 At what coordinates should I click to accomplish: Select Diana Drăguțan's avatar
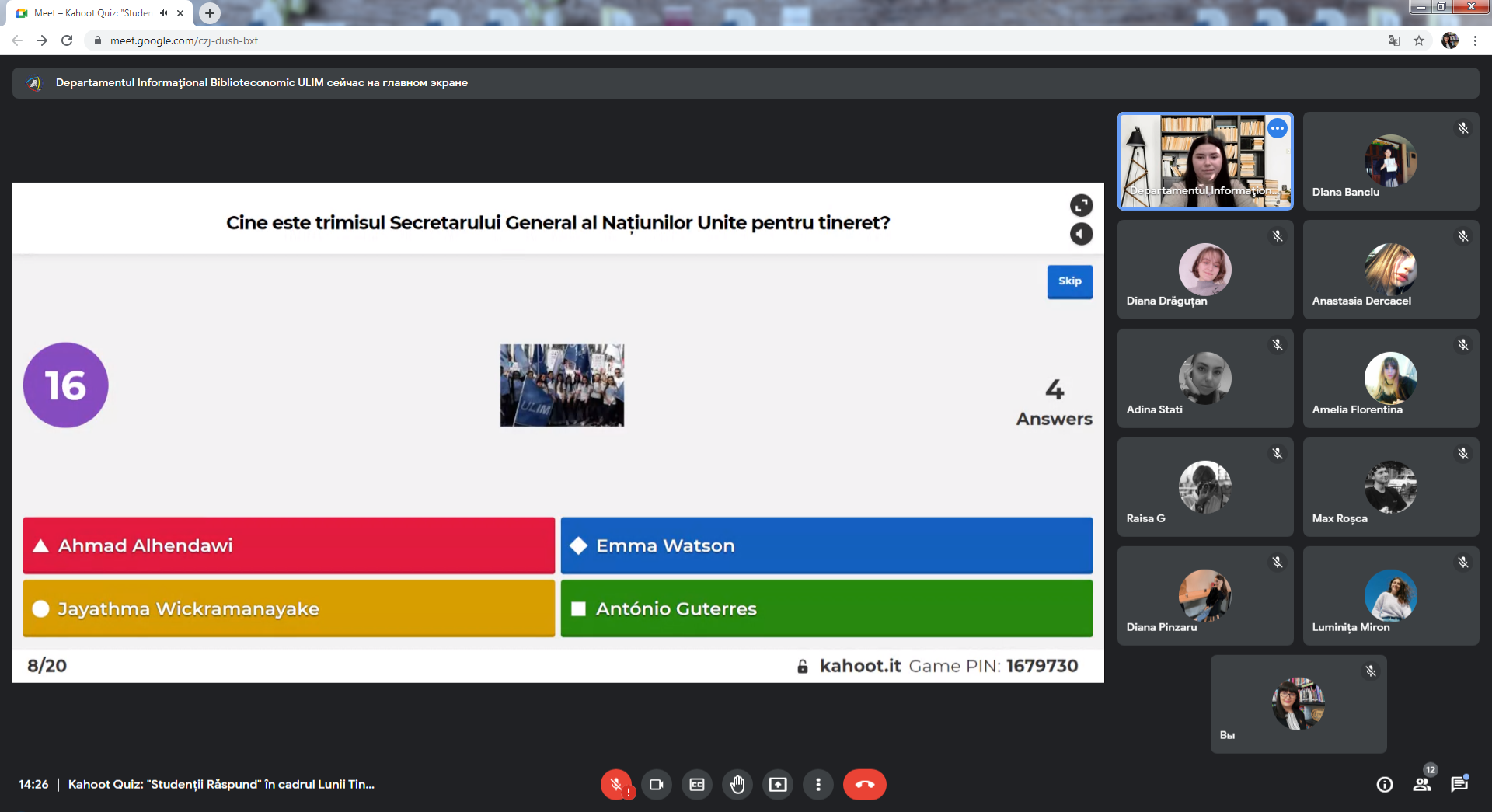[1205, 270]
